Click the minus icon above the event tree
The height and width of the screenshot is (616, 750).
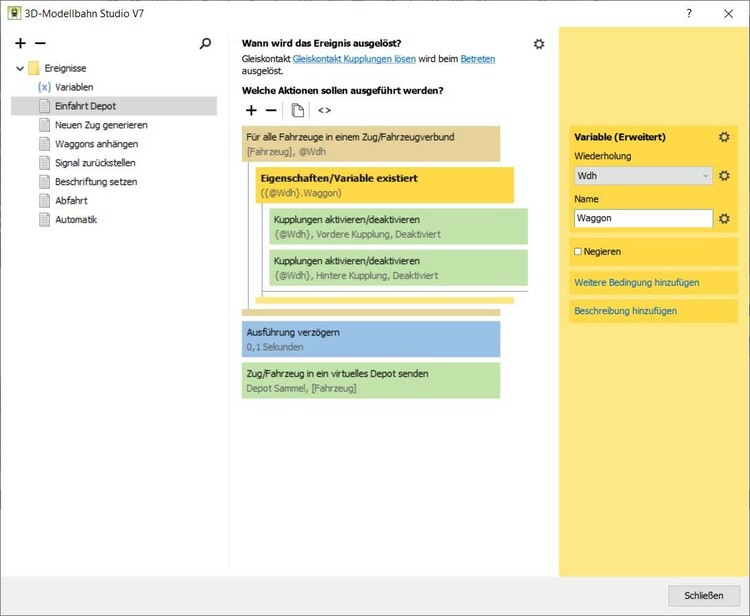point(40,44)
